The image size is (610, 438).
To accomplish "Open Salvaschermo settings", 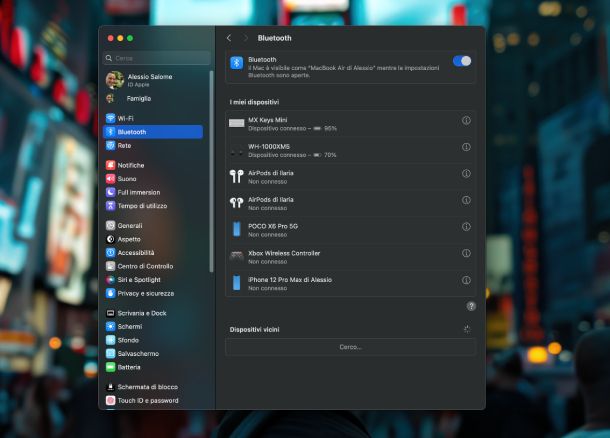I will click(x=153, y=354).
